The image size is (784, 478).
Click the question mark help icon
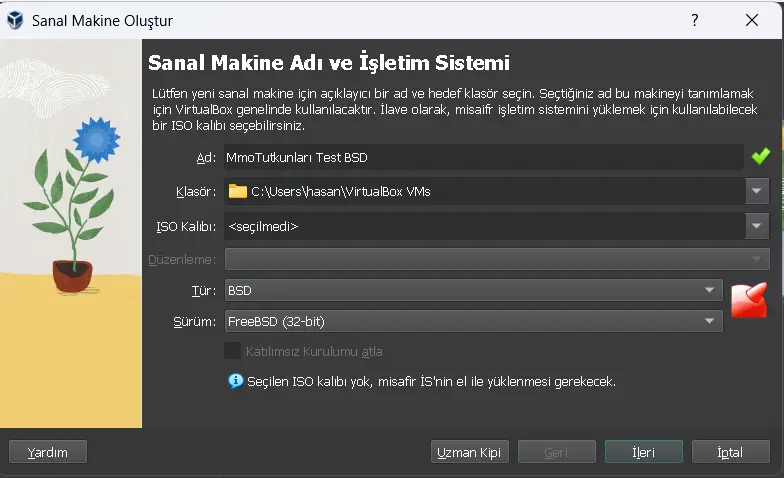[x=694, y=20]
